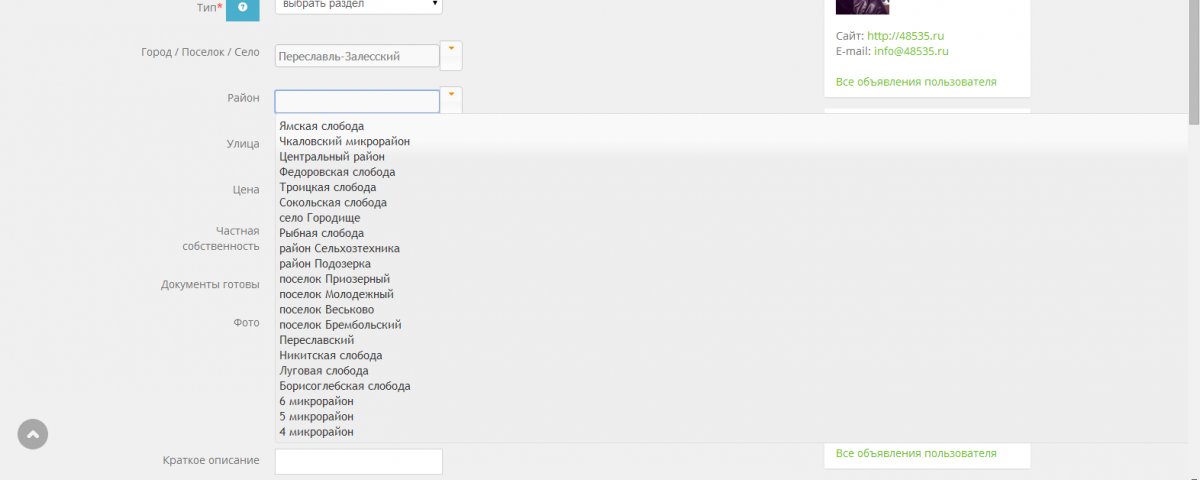Focus the Район text input
Viewport: 1200px width, 480px height.
coord(357,101)
